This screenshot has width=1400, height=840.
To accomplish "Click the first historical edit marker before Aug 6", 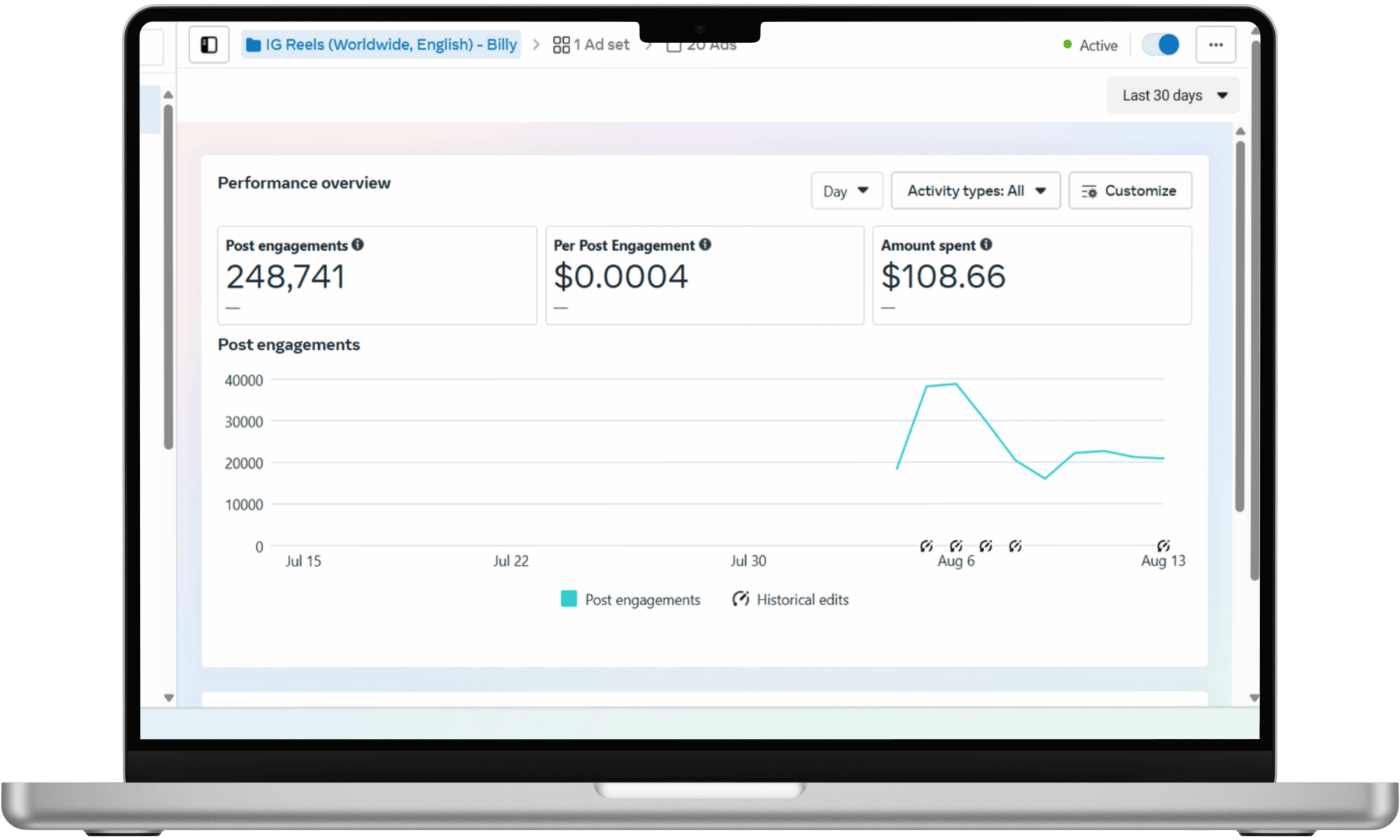I will point(926,546).
